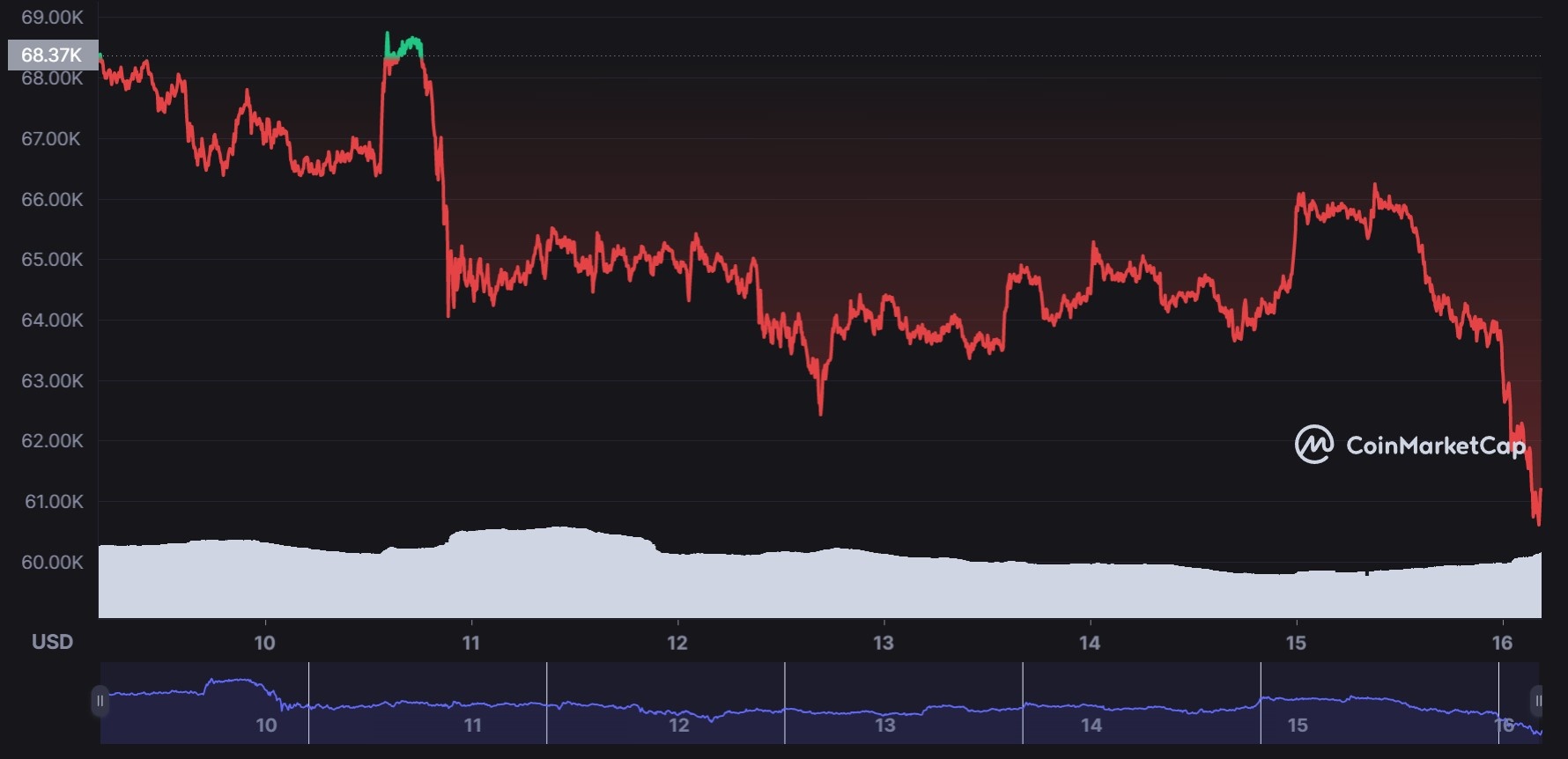This screenshot has height=759, width=1568.
Task: Select date 11 in the range navigator
Action: (x=473, y=726)
